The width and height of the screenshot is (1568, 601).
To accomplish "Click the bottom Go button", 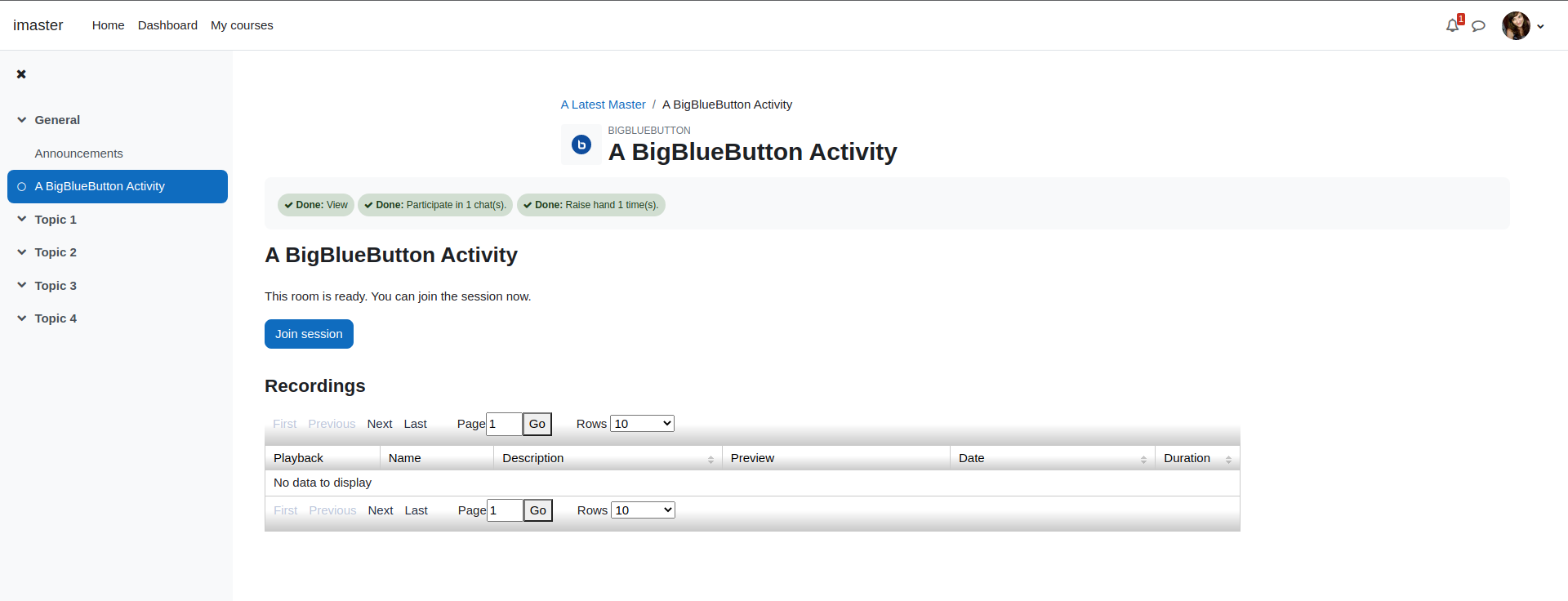I will [x=538, y=510].
